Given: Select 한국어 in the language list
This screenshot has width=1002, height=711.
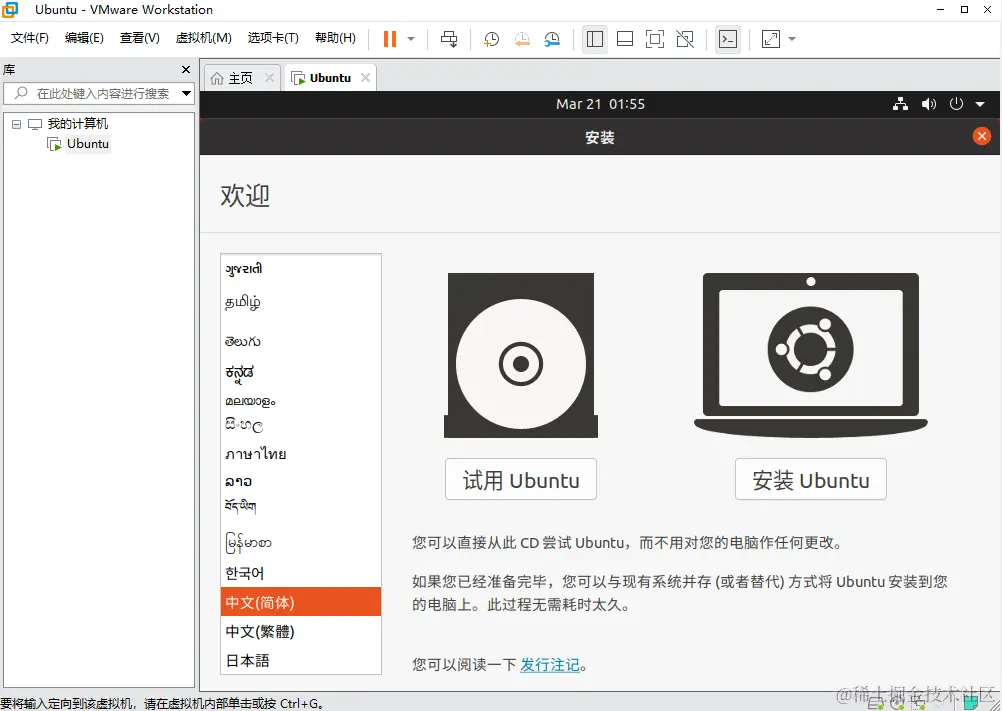Looking at the screenshot, I should 301,573.
